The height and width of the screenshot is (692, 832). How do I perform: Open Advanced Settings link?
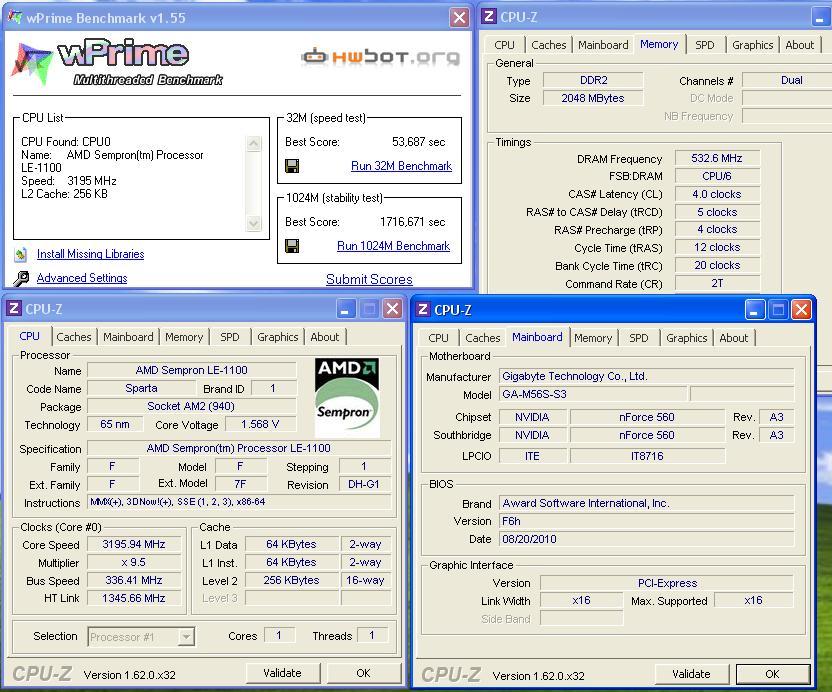pyautogui.click(x=82, y=278)
